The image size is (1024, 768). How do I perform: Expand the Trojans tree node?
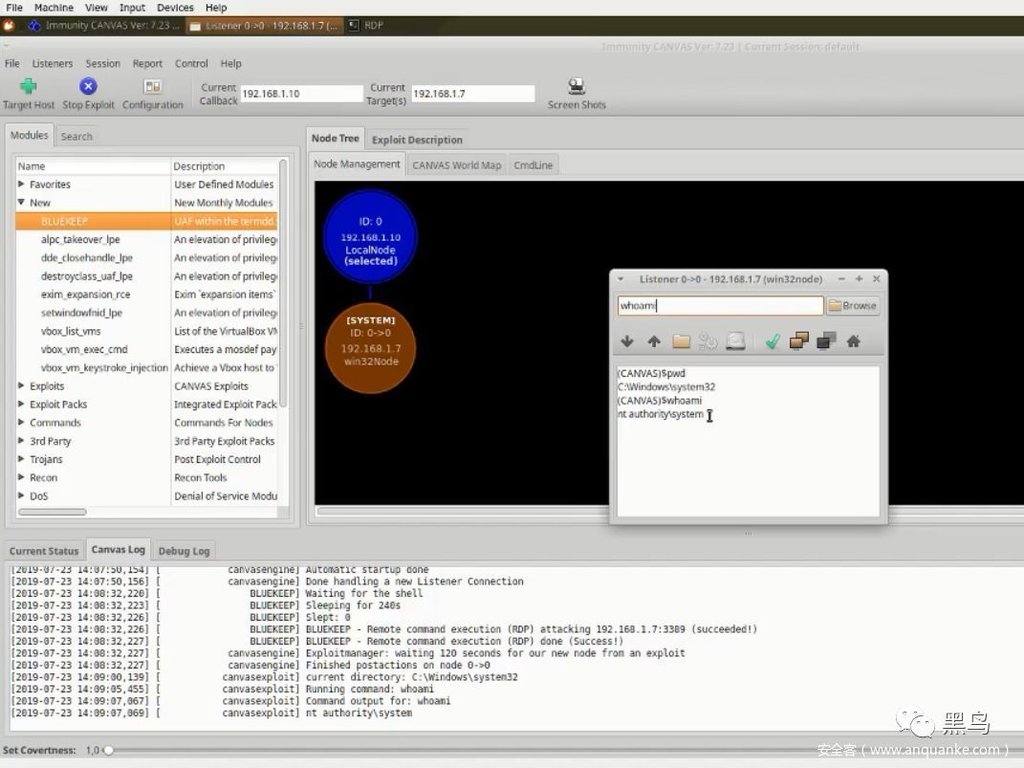click(22, 459)
